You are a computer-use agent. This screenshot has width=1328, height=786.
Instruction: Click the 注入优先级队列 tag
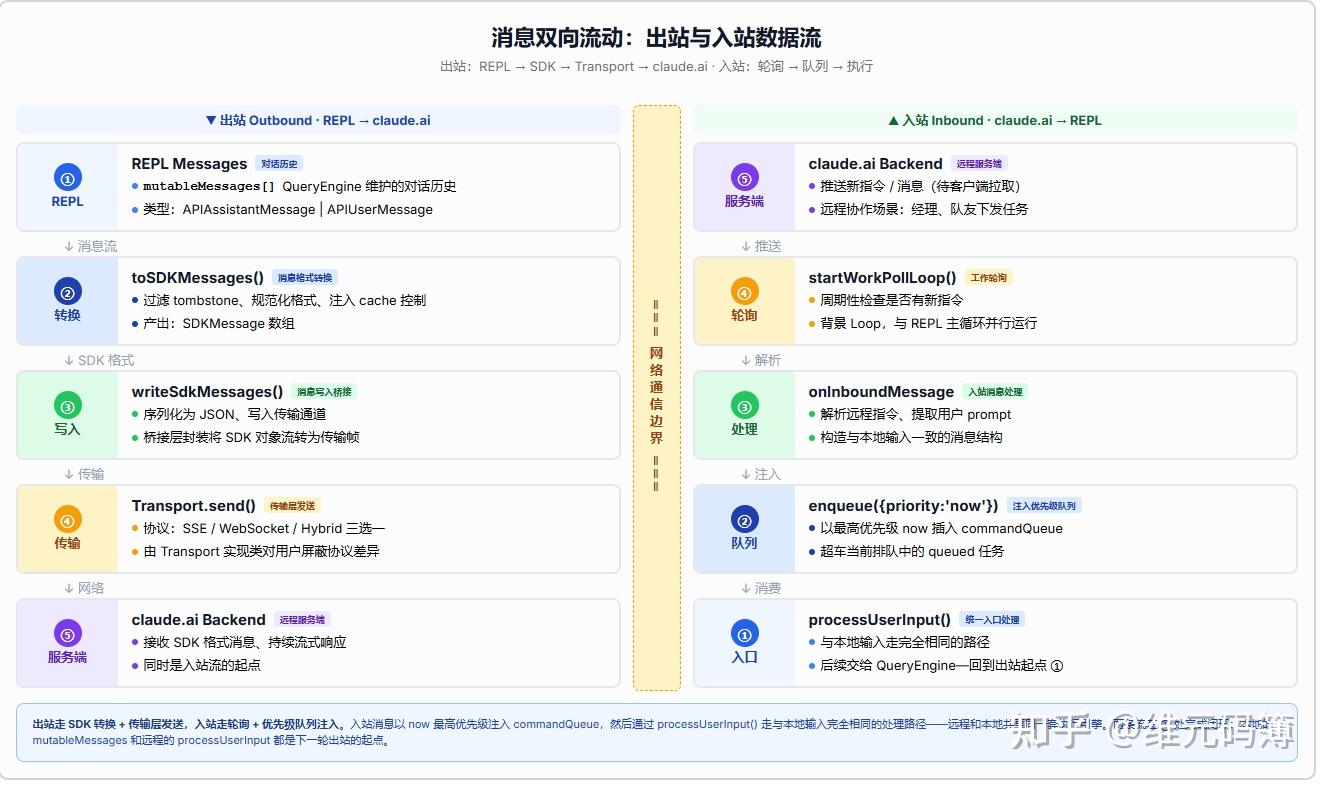pyautogui.click(x=1044, y=506)
